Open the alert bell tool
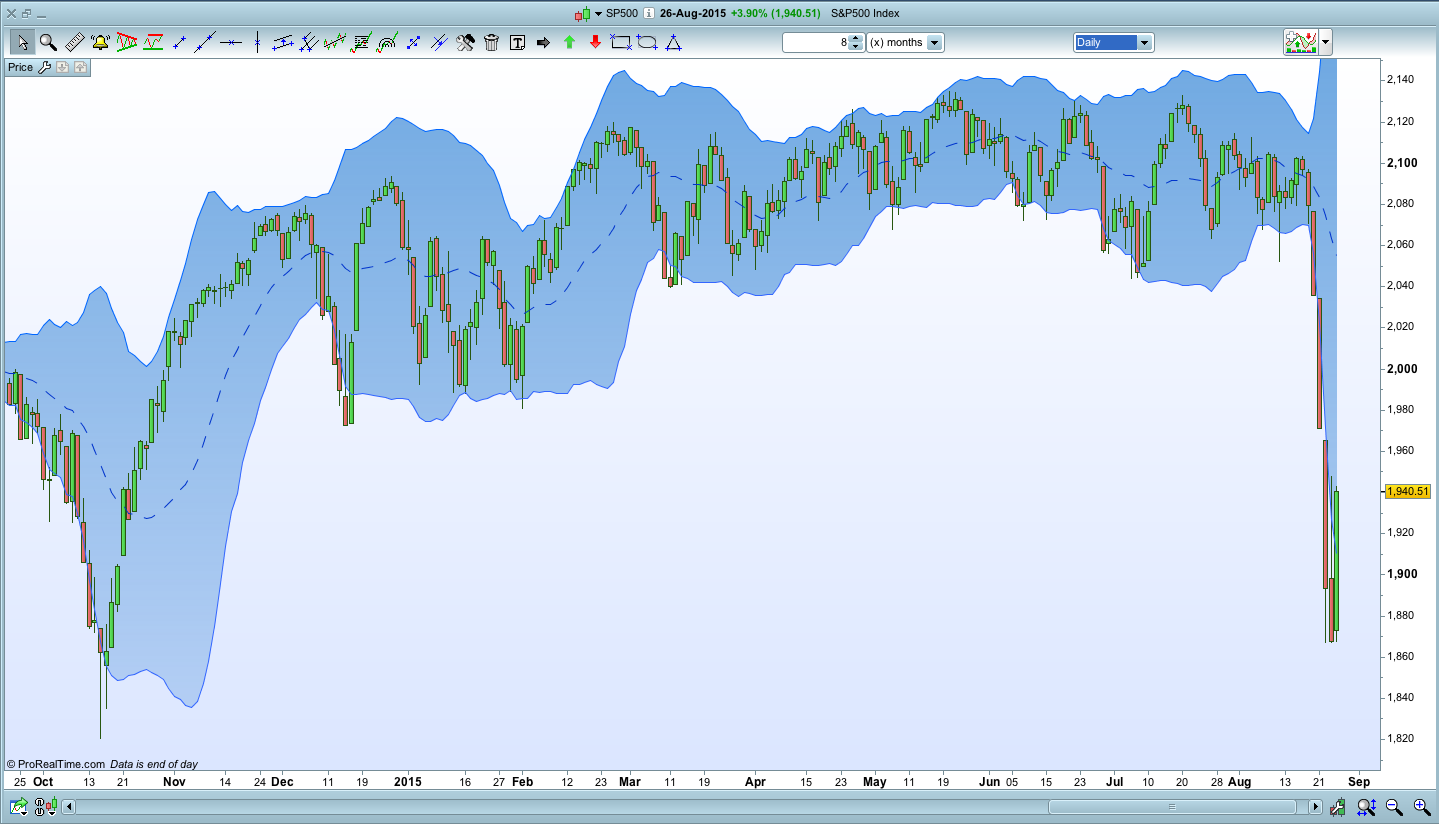1439x824 pixels. coord(100,42)
